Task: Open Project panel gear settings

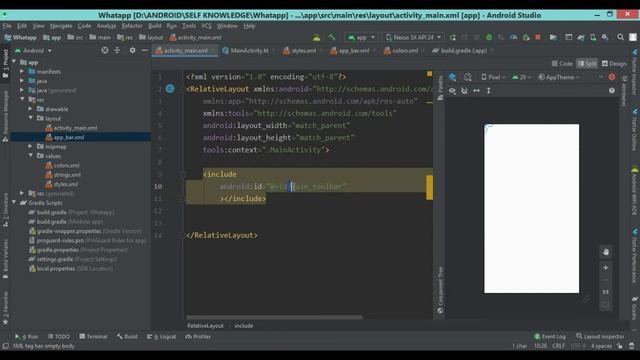Action: tap(132, 50)
